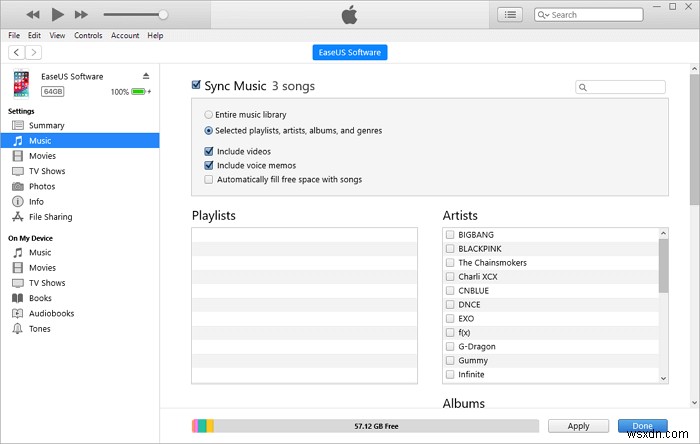Check the G-Dragon checkbox
Viewport: 700px width, 444px height.
pyautogui.click(x=450, y=346)
